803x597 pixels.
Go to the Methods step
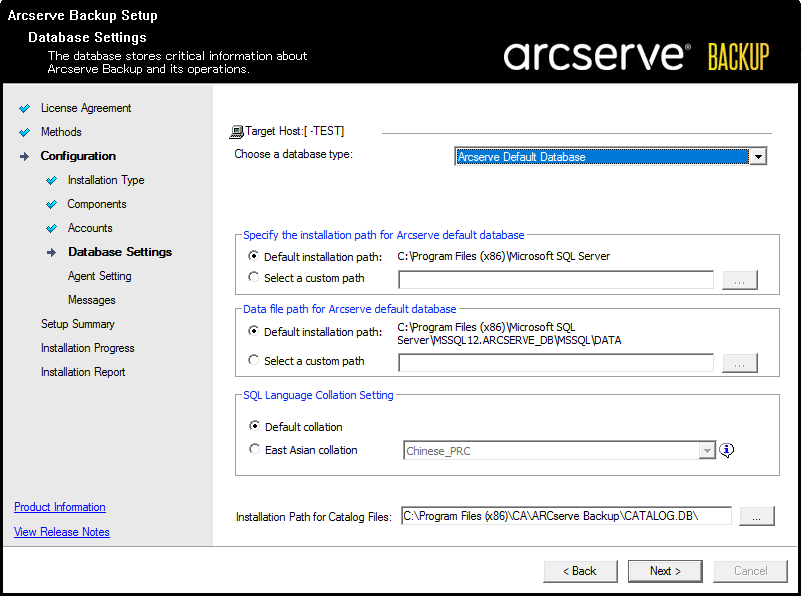[61, 132]
